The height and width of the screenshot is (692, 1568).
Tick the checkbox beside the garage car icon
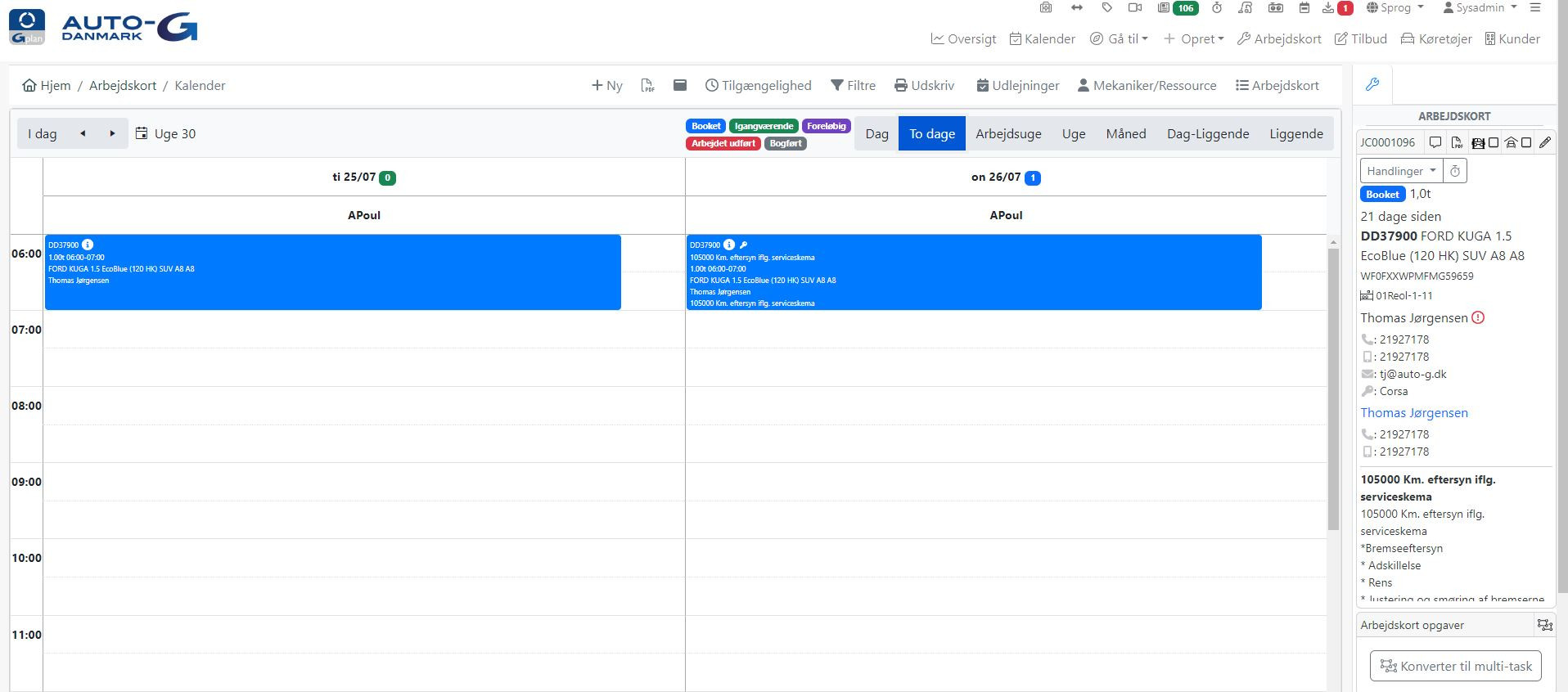pyautogui.click(x=1526, y=142)
